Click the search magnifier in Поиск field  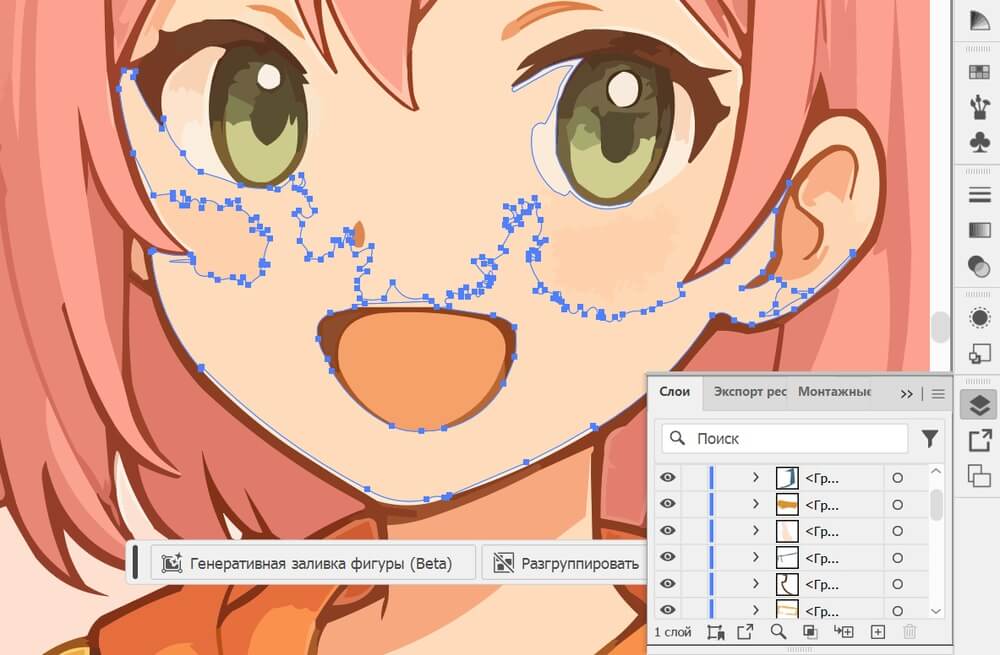pos(677,438)
